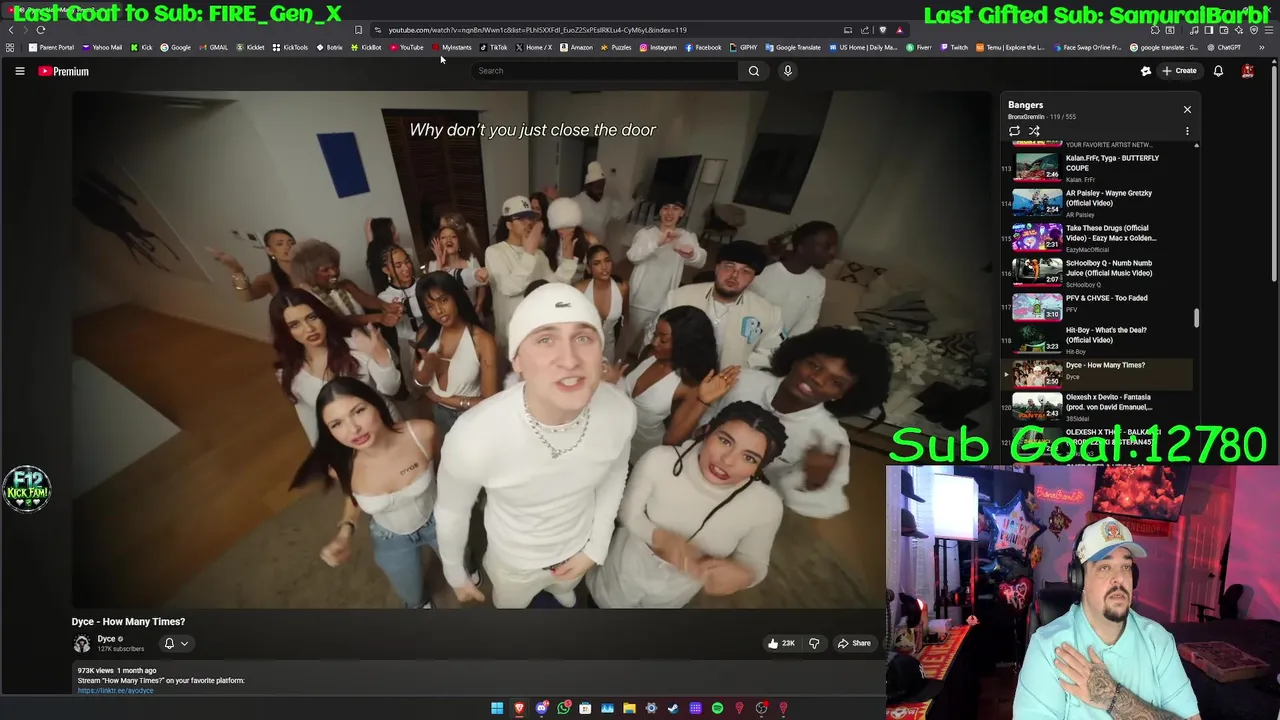Activate voice search microphone
Screen dimensions: 1280x720
(x=787, y=71)
